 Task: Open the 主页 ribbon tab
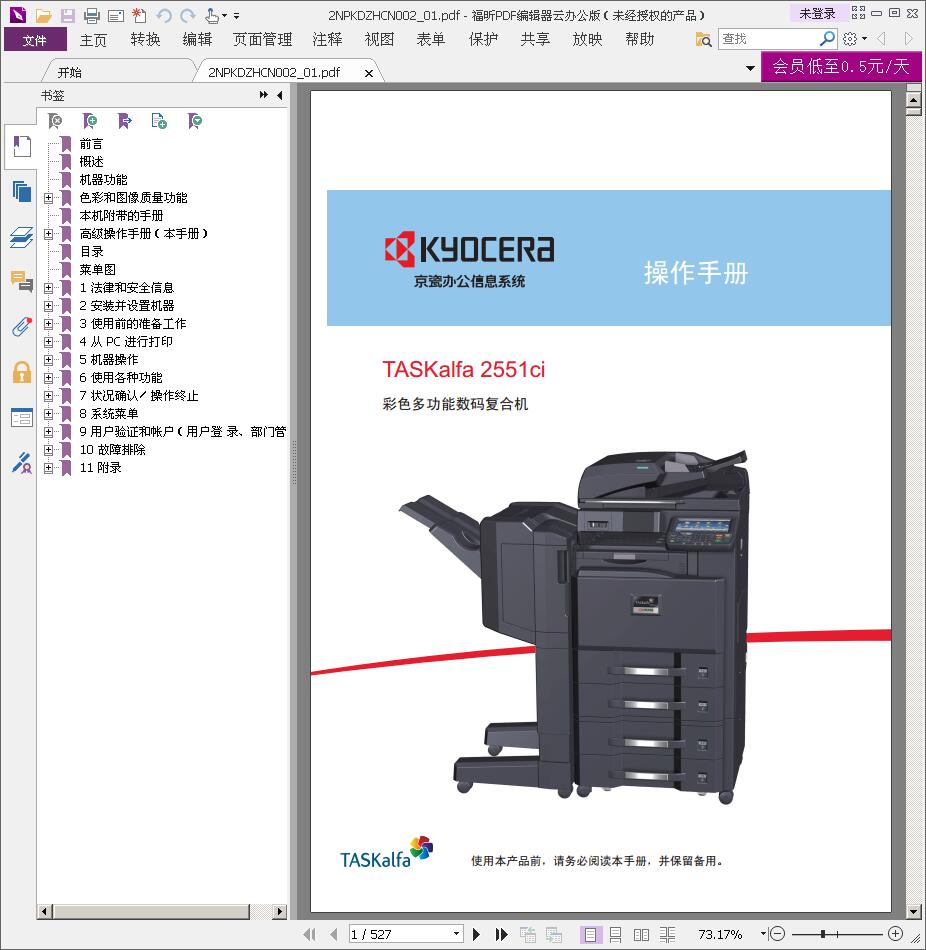pos(93,40)
